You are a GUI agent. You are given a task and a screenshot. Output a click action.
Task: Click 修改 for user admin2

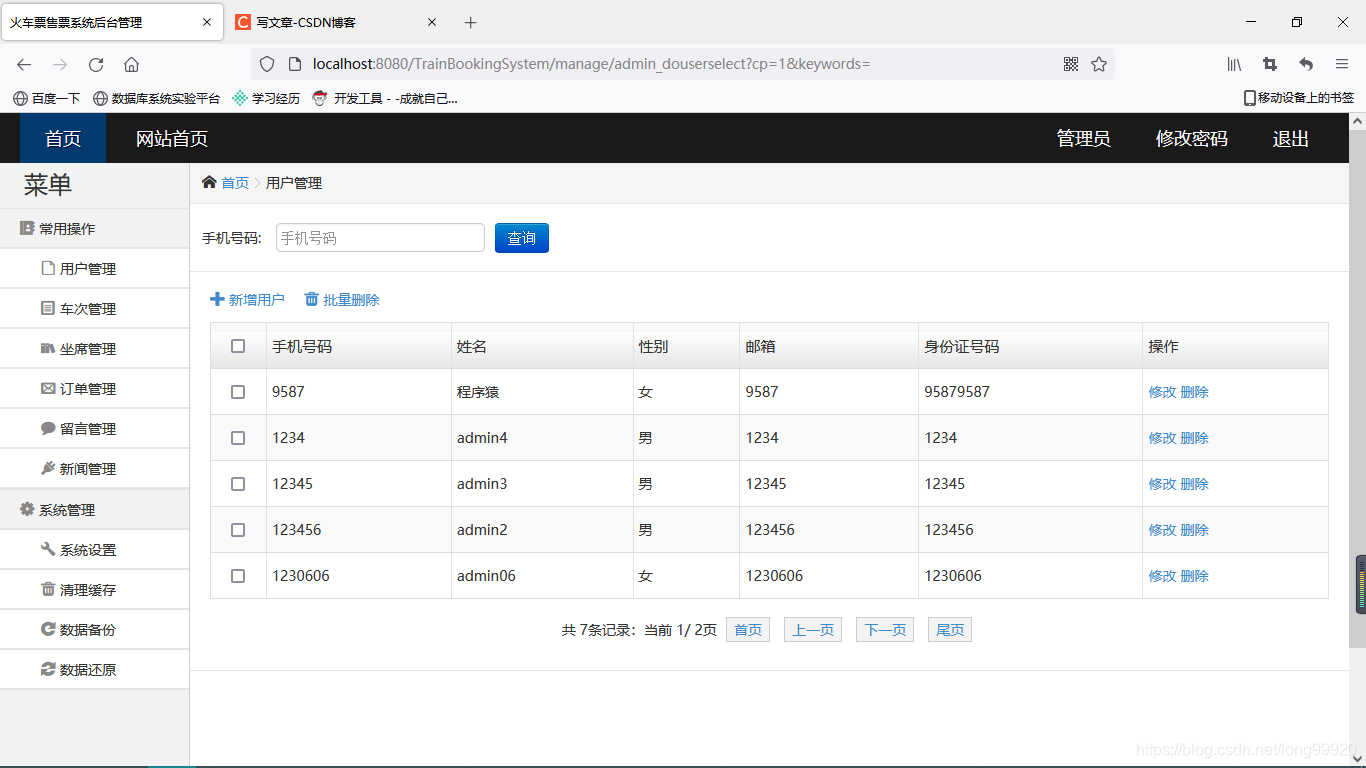(x=1162, y=530)
